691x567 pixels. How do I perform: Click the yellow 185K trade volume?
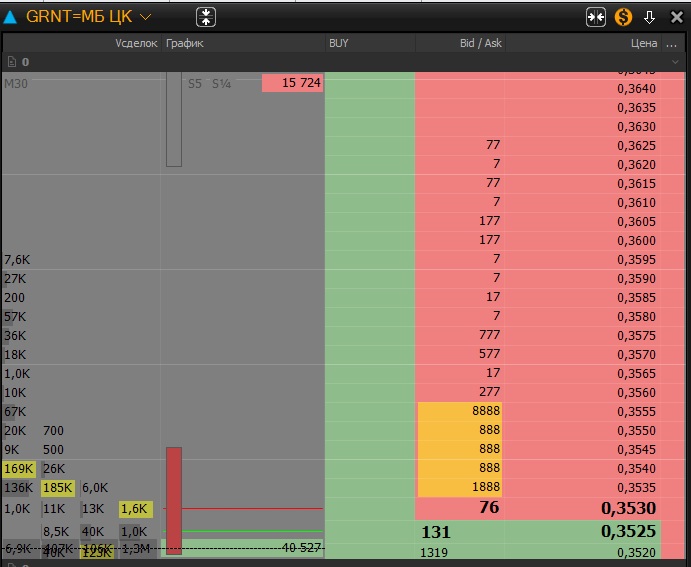tap(58, 488)
